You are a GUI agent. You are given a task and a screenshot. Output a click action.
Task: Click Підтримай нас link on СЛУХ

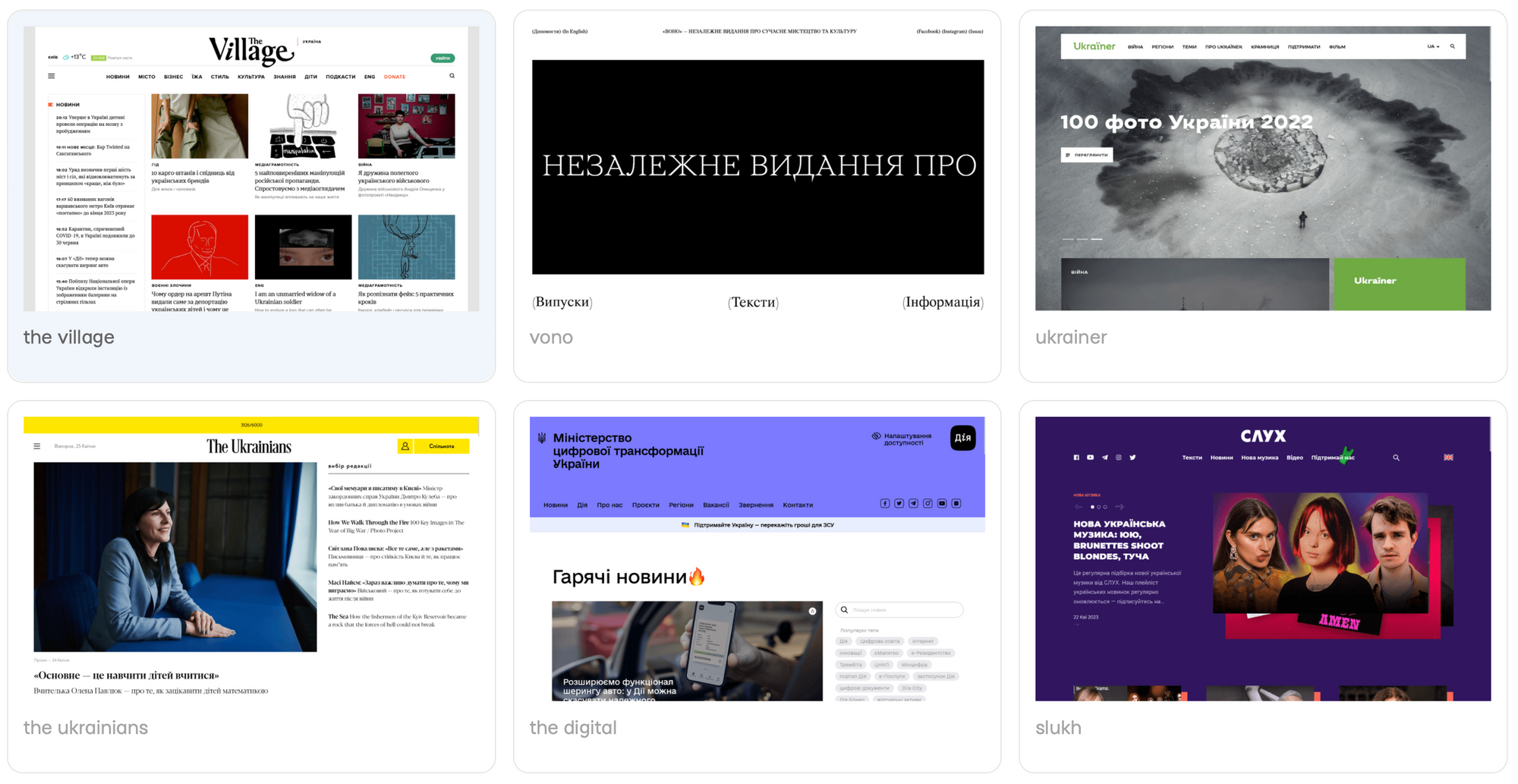pos(1333,458)
